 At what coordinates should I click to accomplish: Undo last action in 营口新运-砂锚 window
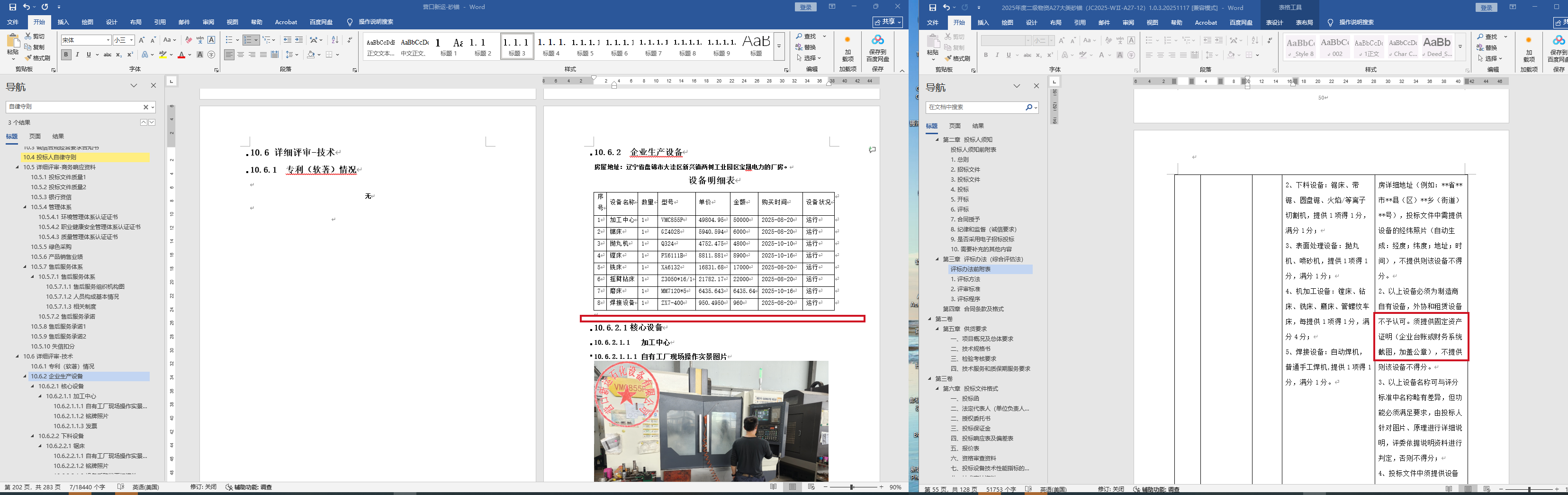tap(26, 7)
